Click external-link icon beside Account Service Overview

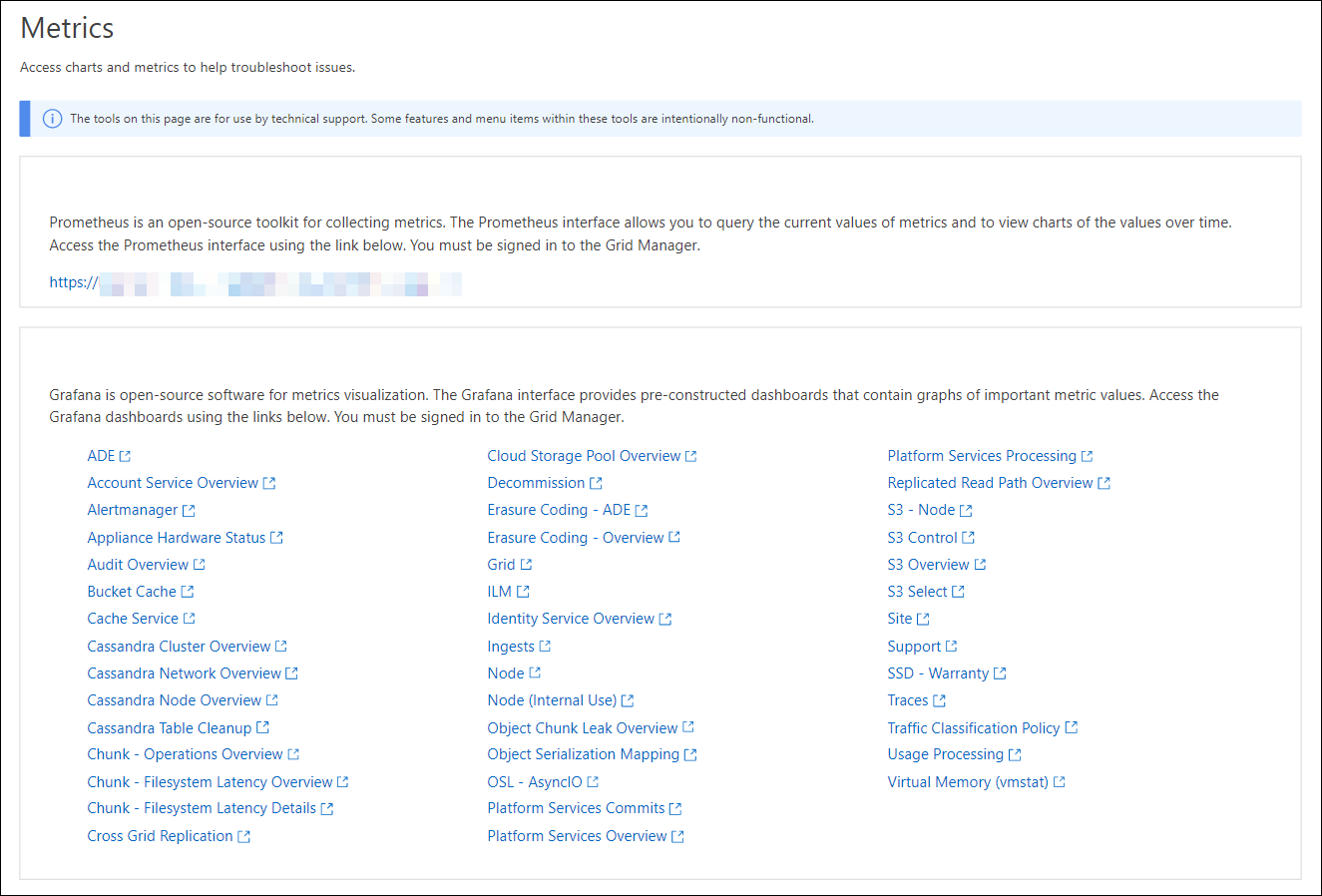click(x=269, y=483)
